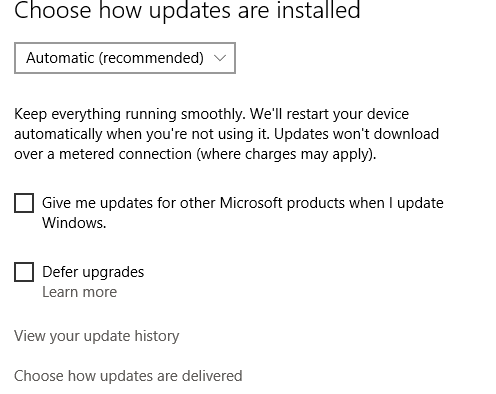Click the 'Give me updates for other Microsoft products' label
This screenshot has width=496, height=394.
coord(243,213)
